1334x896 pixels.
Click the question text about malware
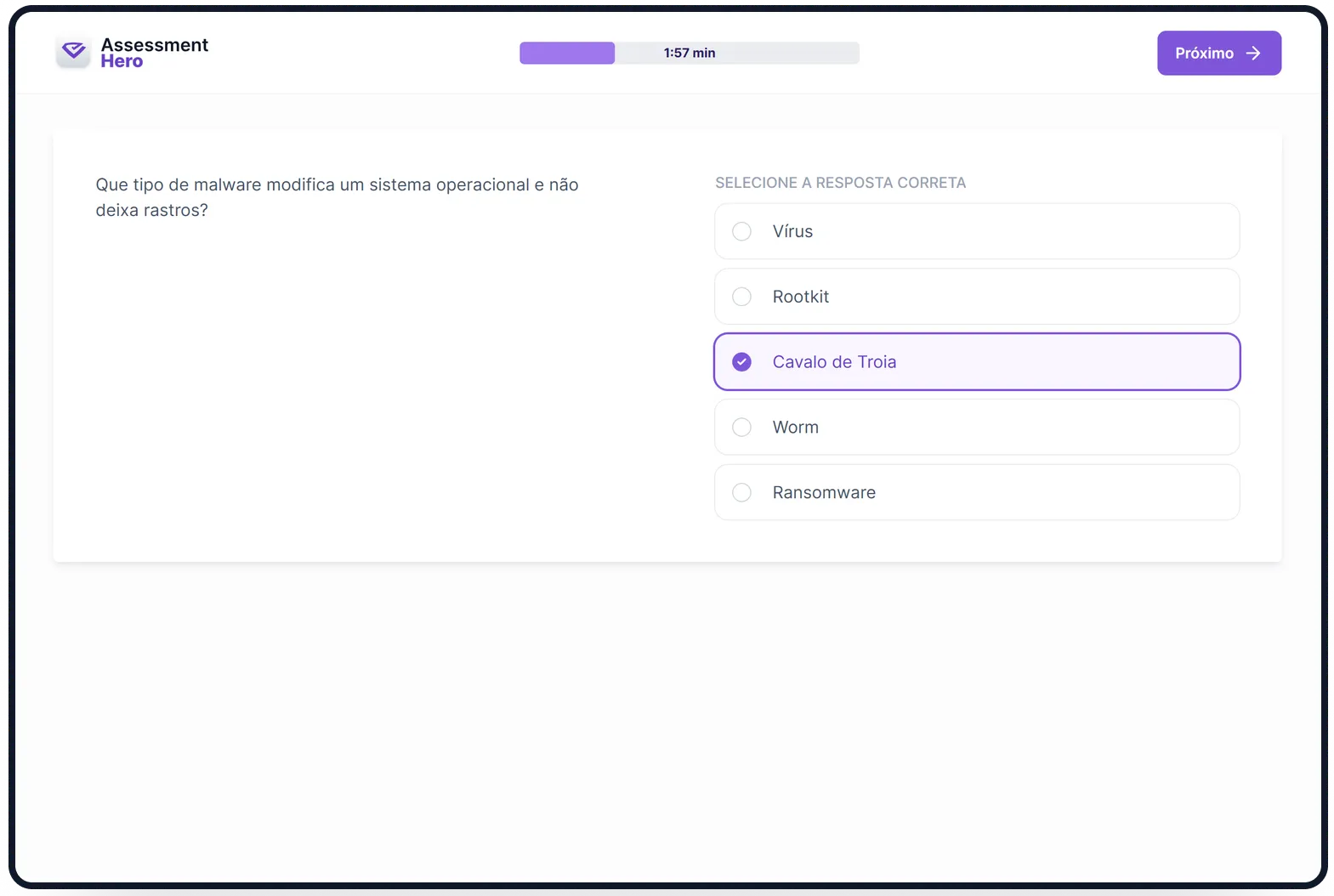coord(337,197)
